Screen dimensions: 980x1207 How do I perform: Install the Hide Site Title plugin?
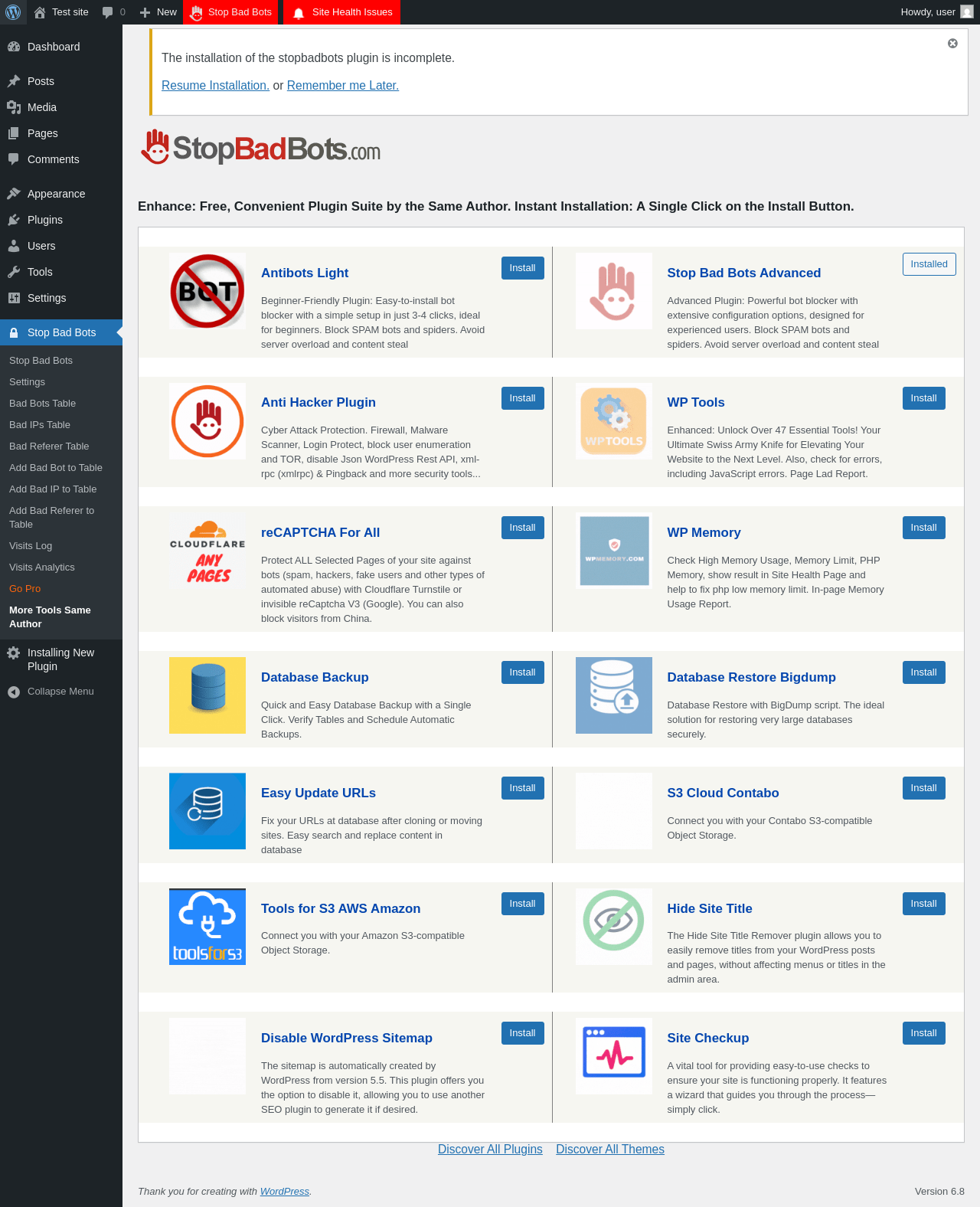tap(924, 904)
